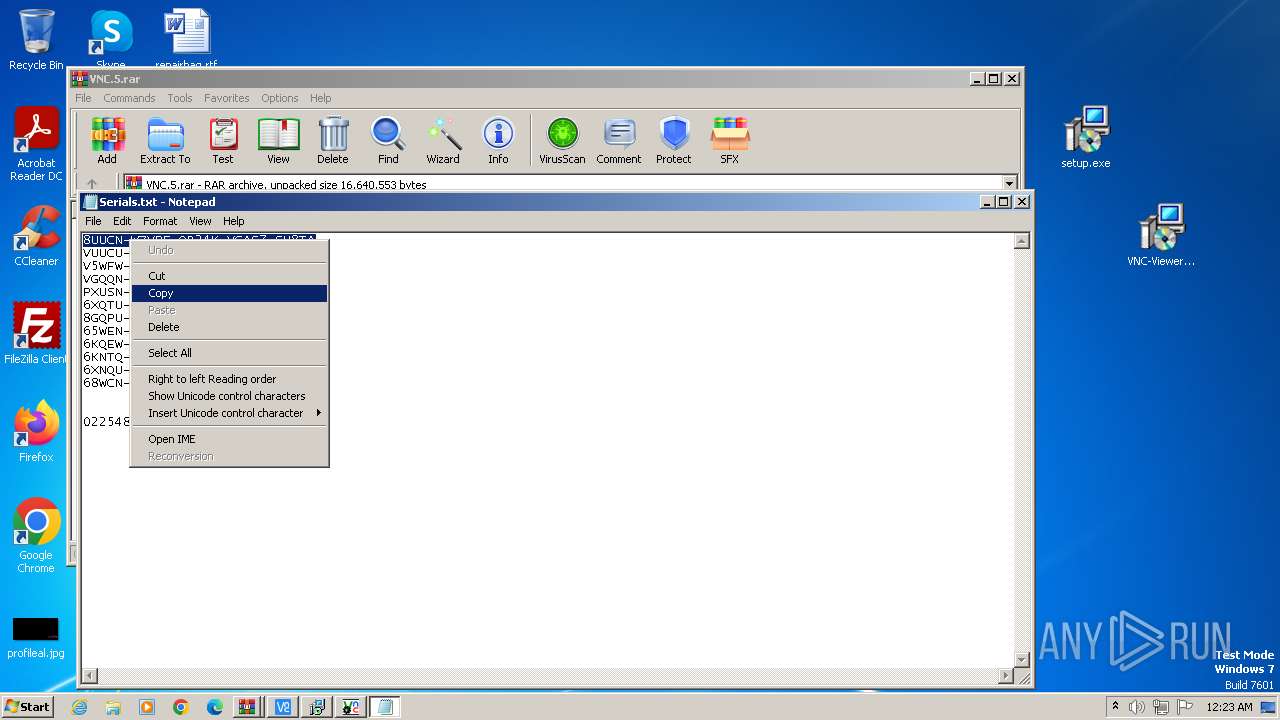Switch to the WinRAR taskbar button

point(247,707)
